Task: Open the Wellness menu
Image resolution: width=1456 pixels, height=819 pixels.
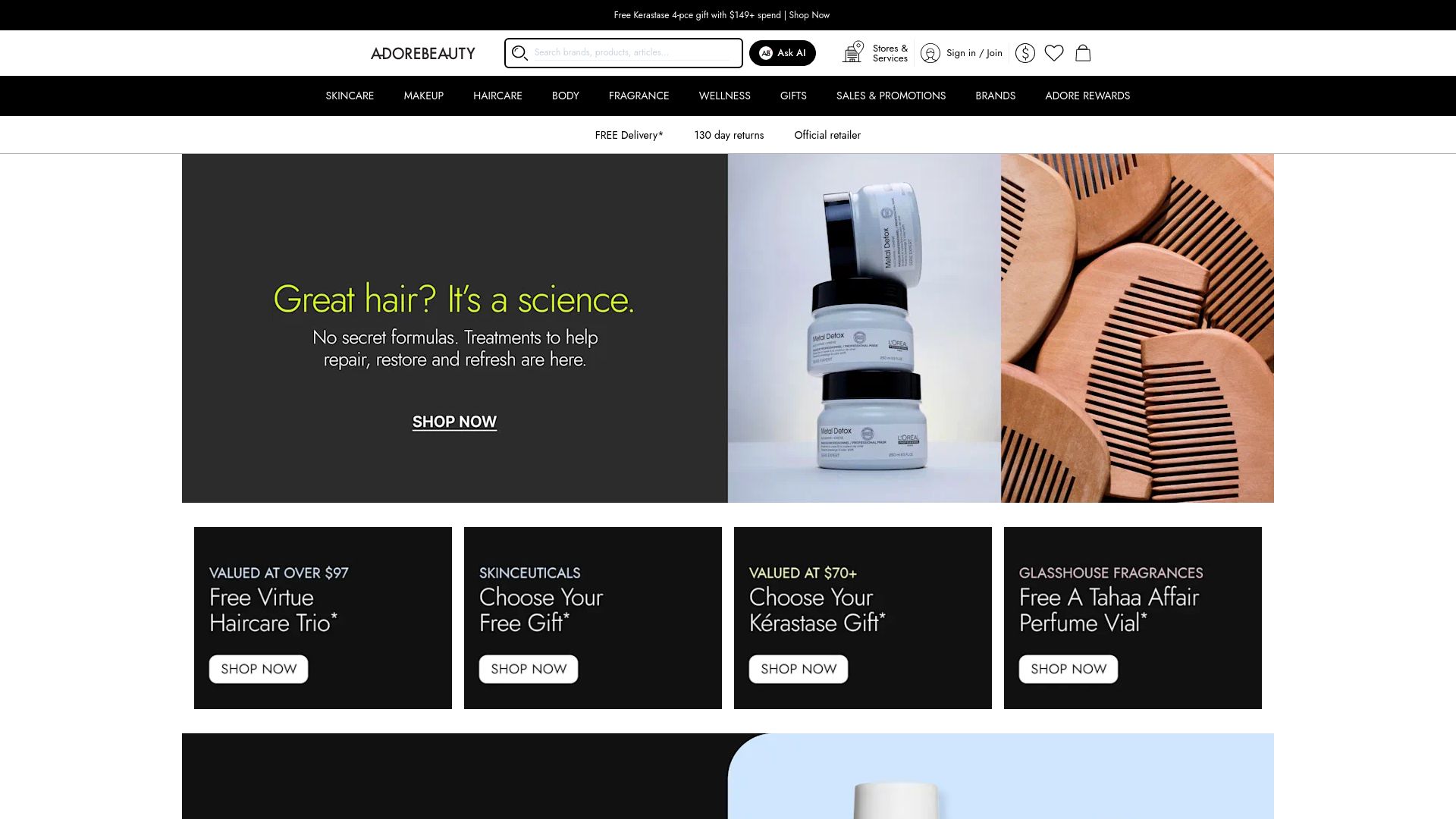Action: tap(724, 96)
